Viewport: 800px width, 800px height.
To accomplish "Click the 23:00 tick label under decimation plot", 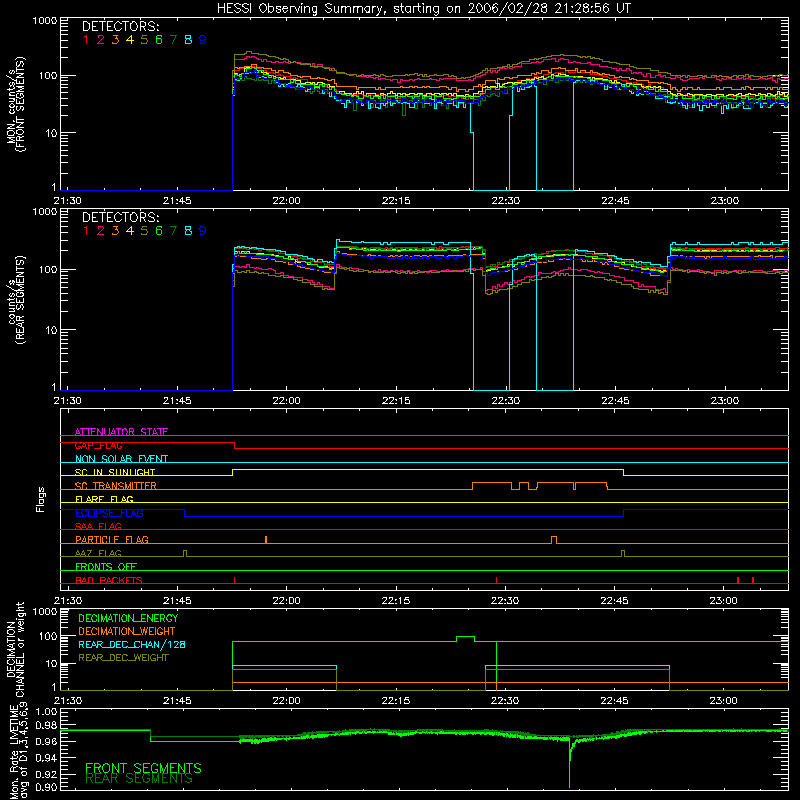I will [723, 701].
